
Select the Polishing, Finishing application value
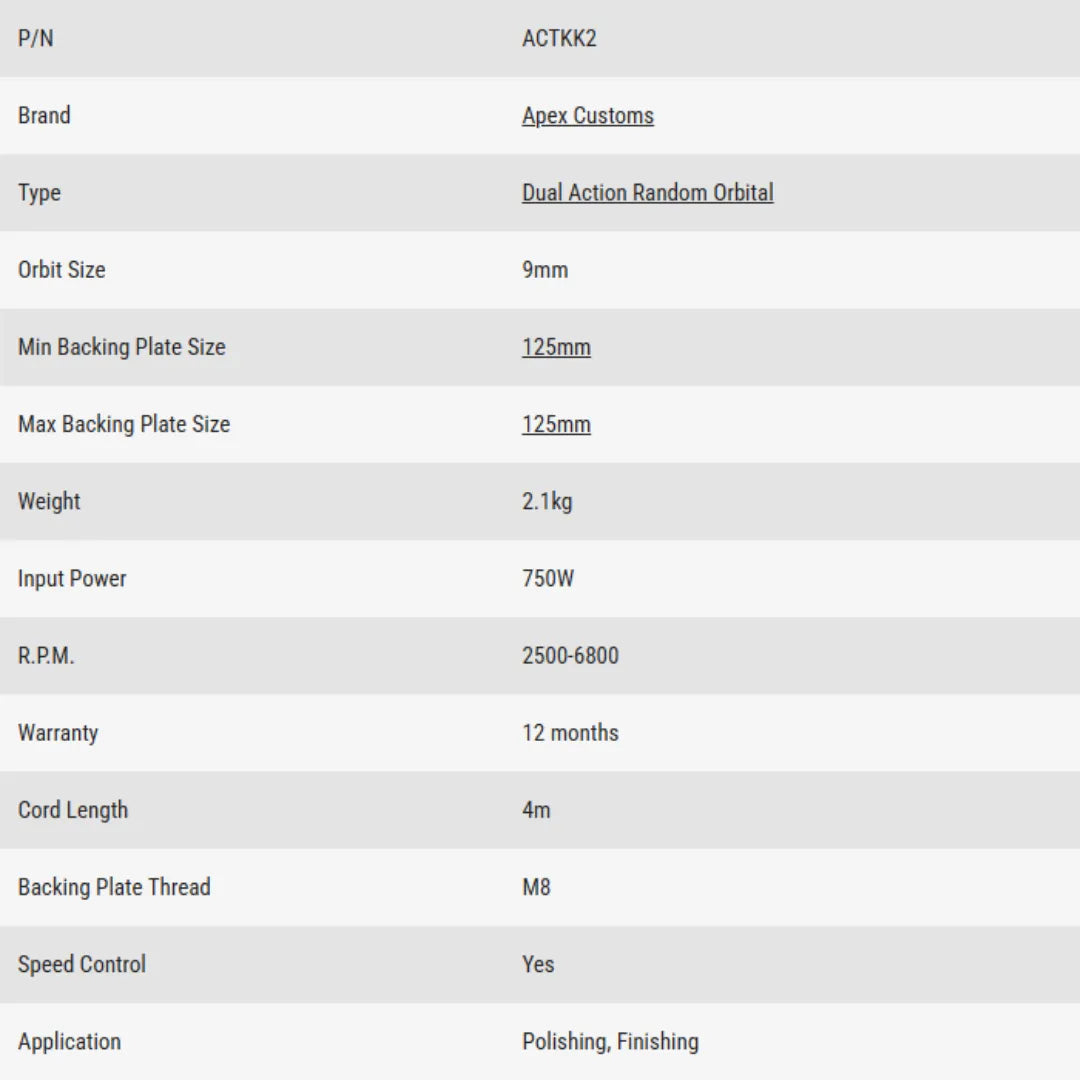(x=610, y=1041)
